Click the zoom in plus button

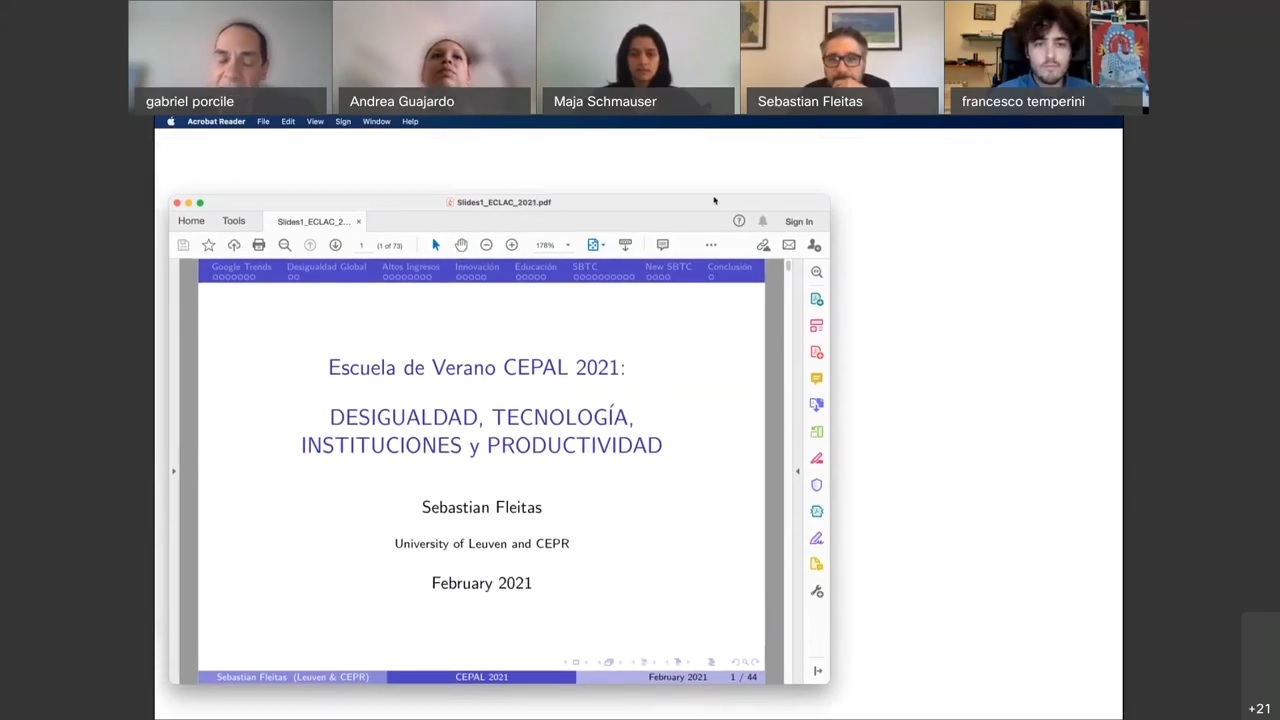(x=511, y=245)
